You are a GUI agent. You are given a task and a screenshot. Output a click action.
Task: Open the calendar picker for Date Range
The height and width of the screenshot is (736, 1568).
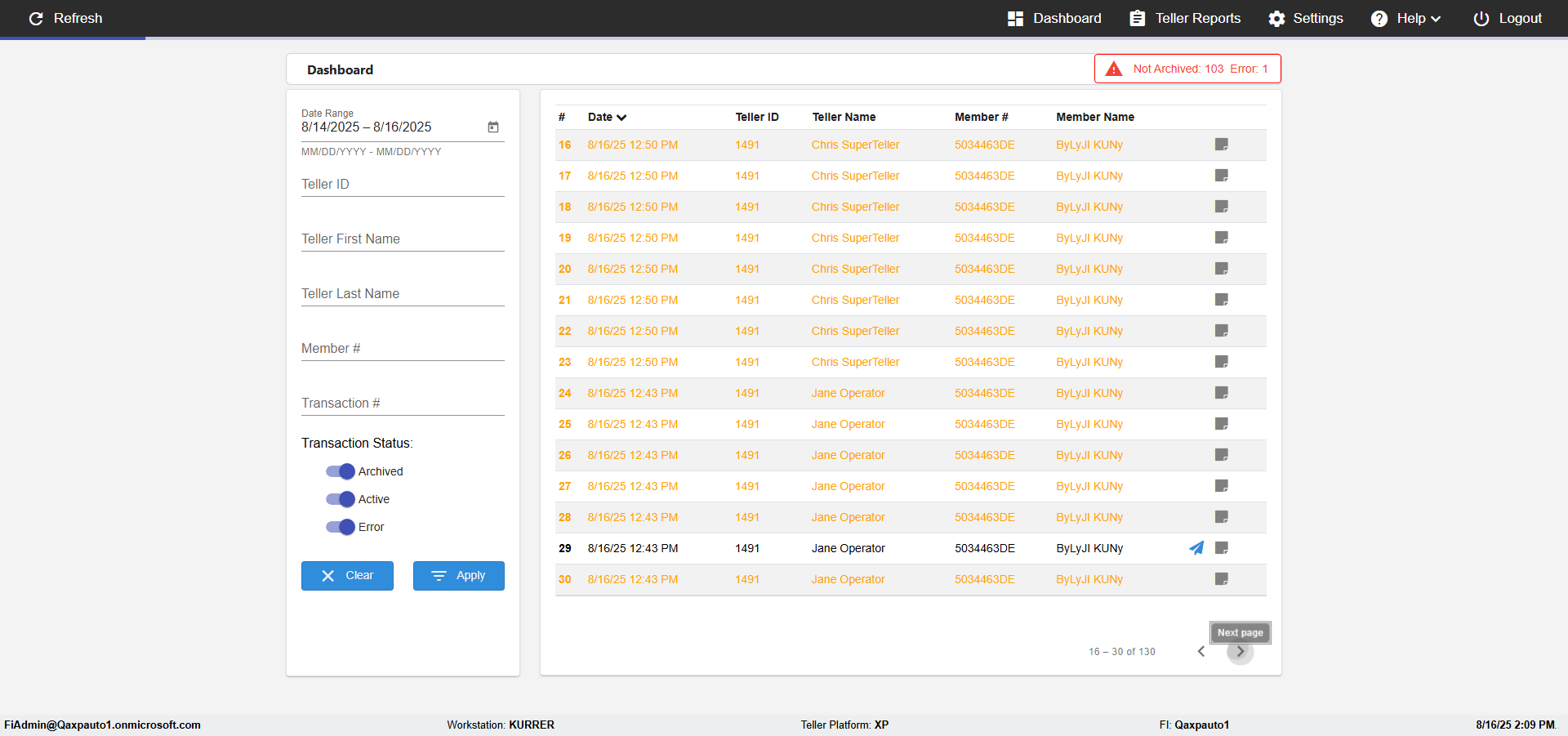493,127
